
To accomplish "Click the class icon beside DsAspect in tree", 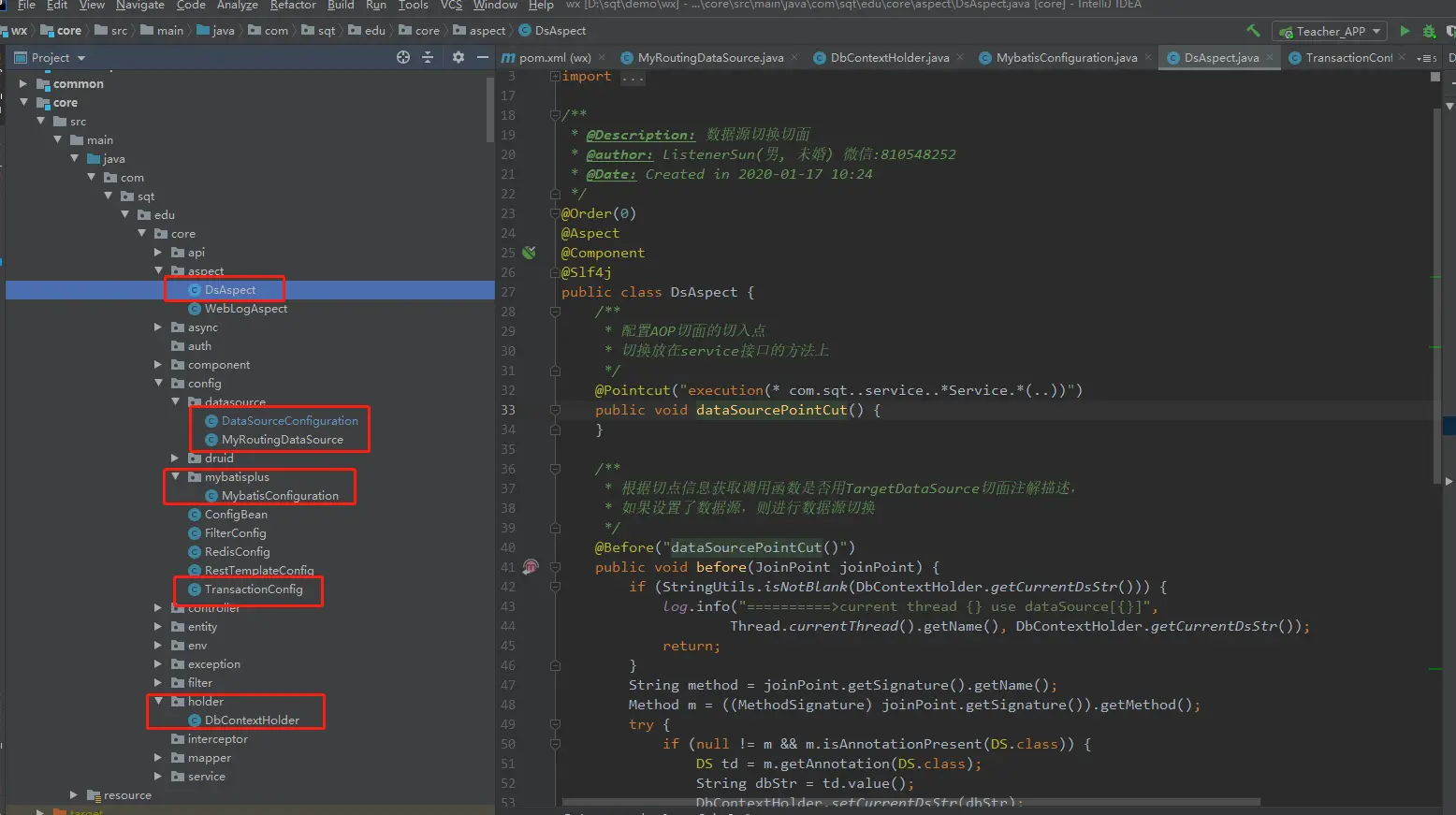I will pyautogui.click(x=195, y=290).
